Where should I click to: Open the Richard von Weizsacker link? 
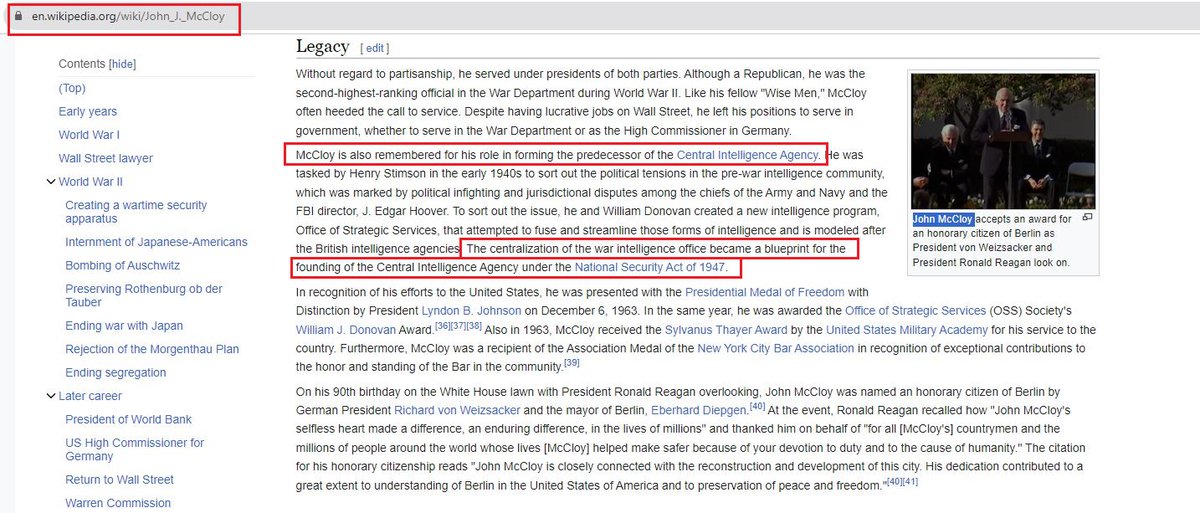point(455,410)
